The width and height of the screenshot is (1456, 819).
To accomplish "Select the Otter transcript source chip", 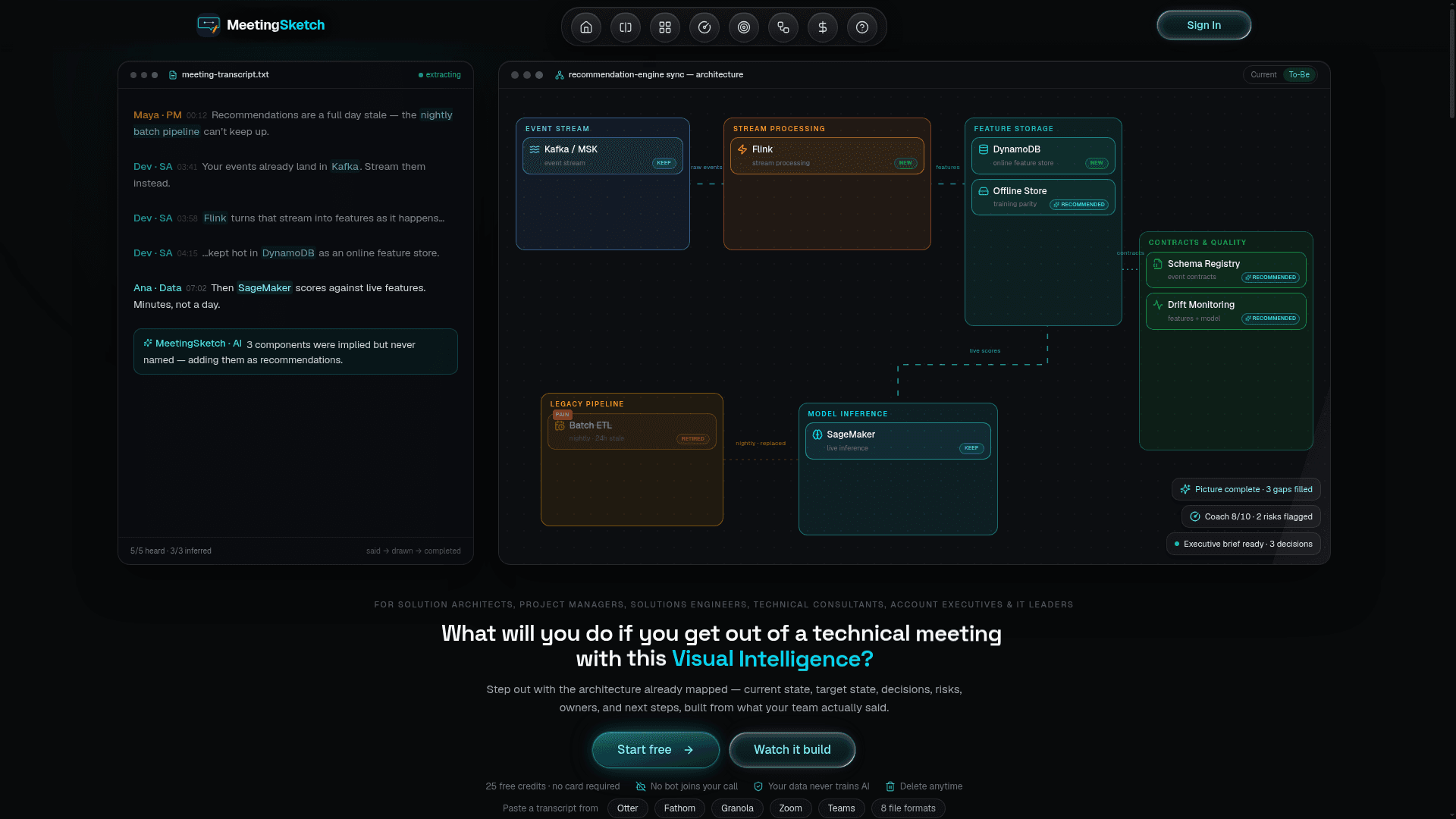I will click(627, 808).
